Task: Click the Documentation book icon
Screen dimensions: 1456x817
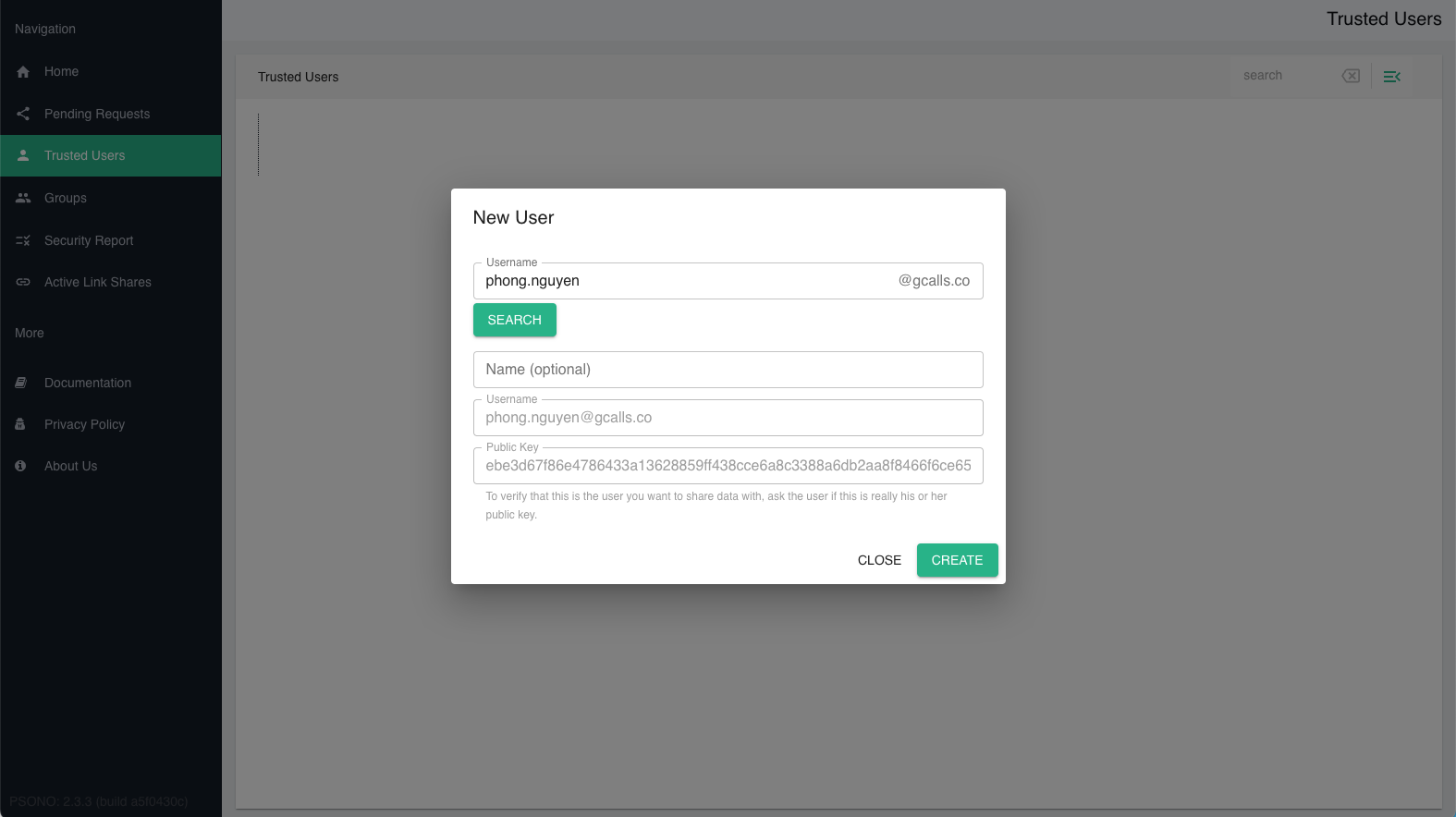Action: (x=21, y=383)
